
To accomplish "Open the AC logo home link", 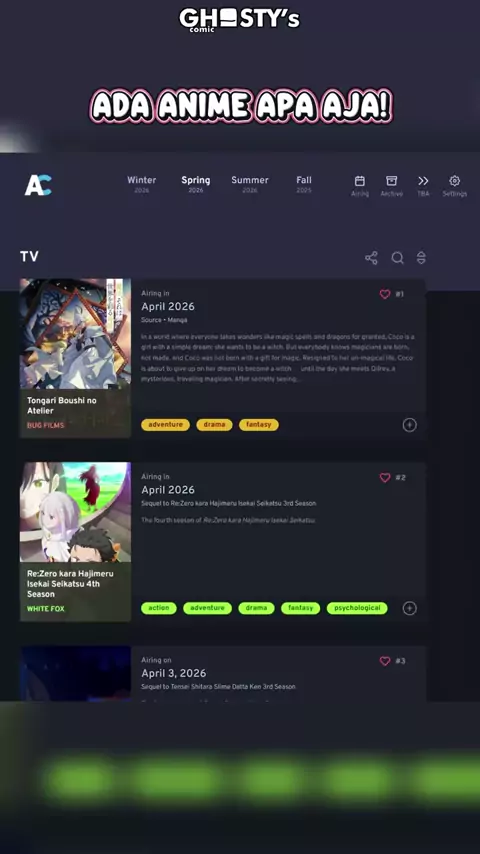I will 38,185.
